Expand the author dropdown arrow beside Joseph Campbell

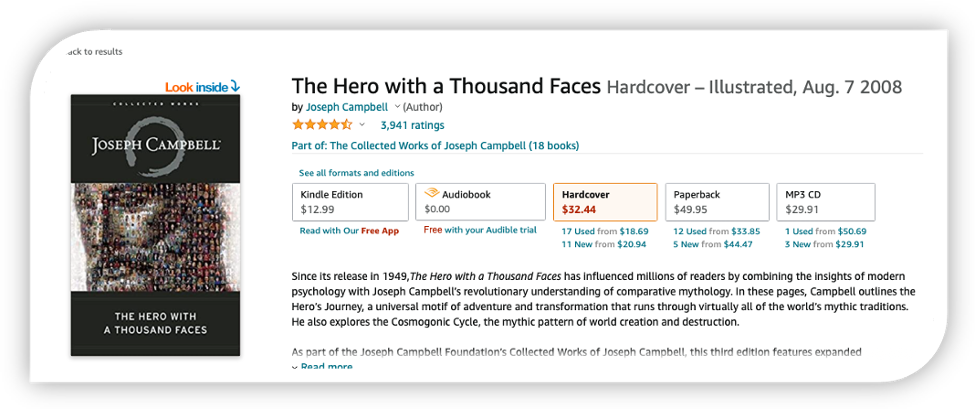click(397, 107)
